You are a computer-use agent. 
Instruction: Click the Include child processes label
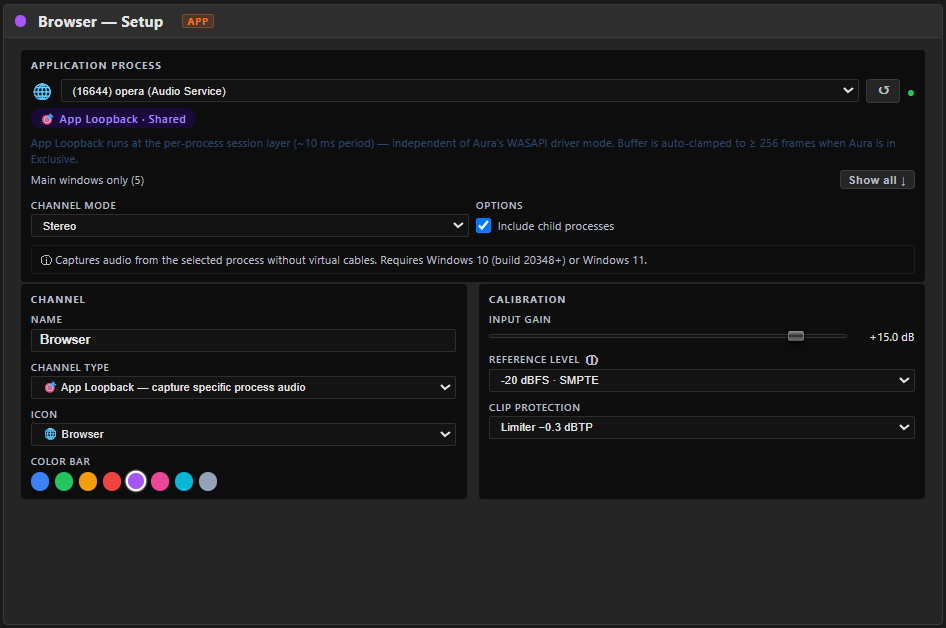pos(556,226)
